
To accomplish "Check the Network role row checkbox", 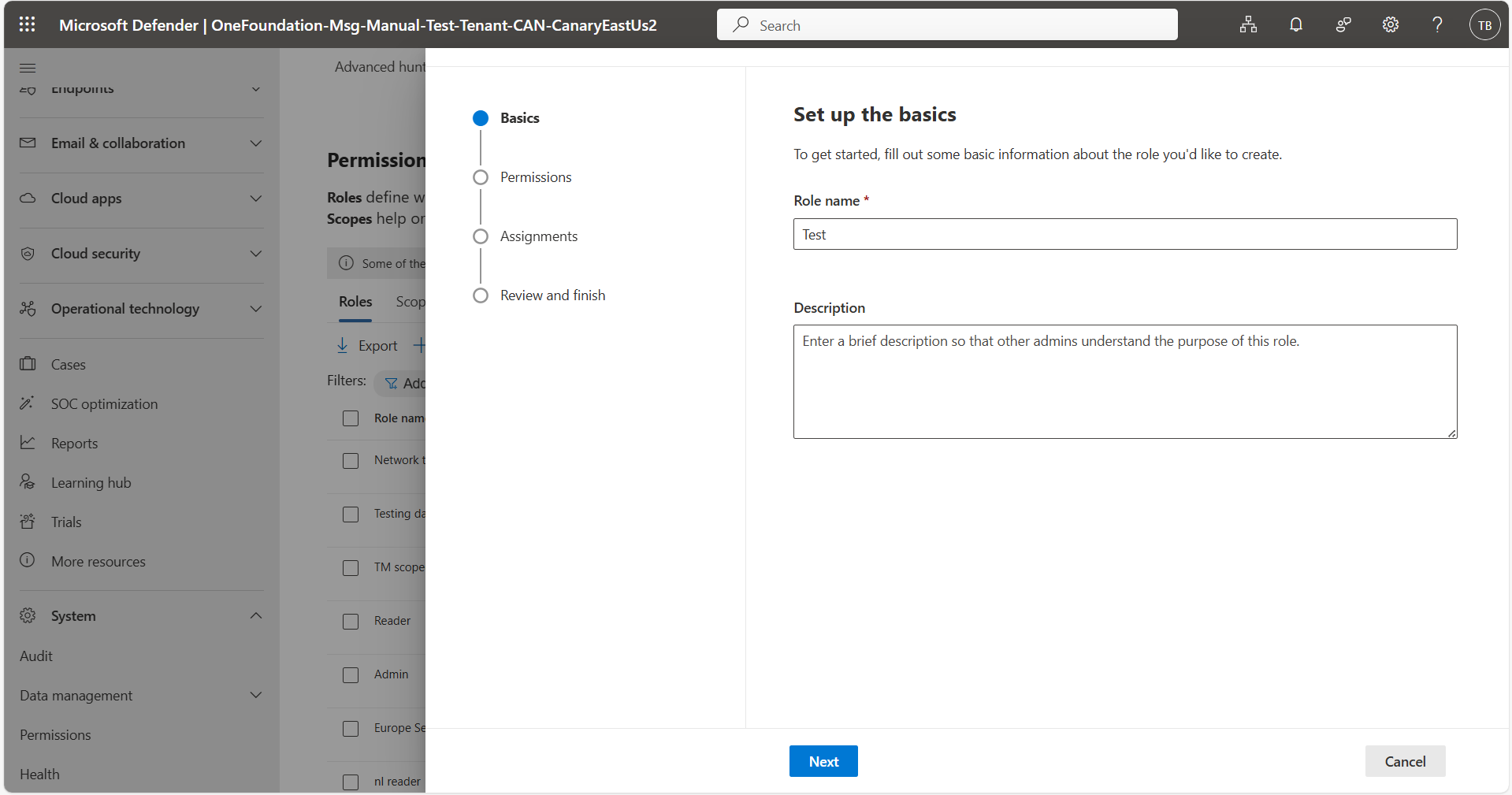I will tap(351, 461).
